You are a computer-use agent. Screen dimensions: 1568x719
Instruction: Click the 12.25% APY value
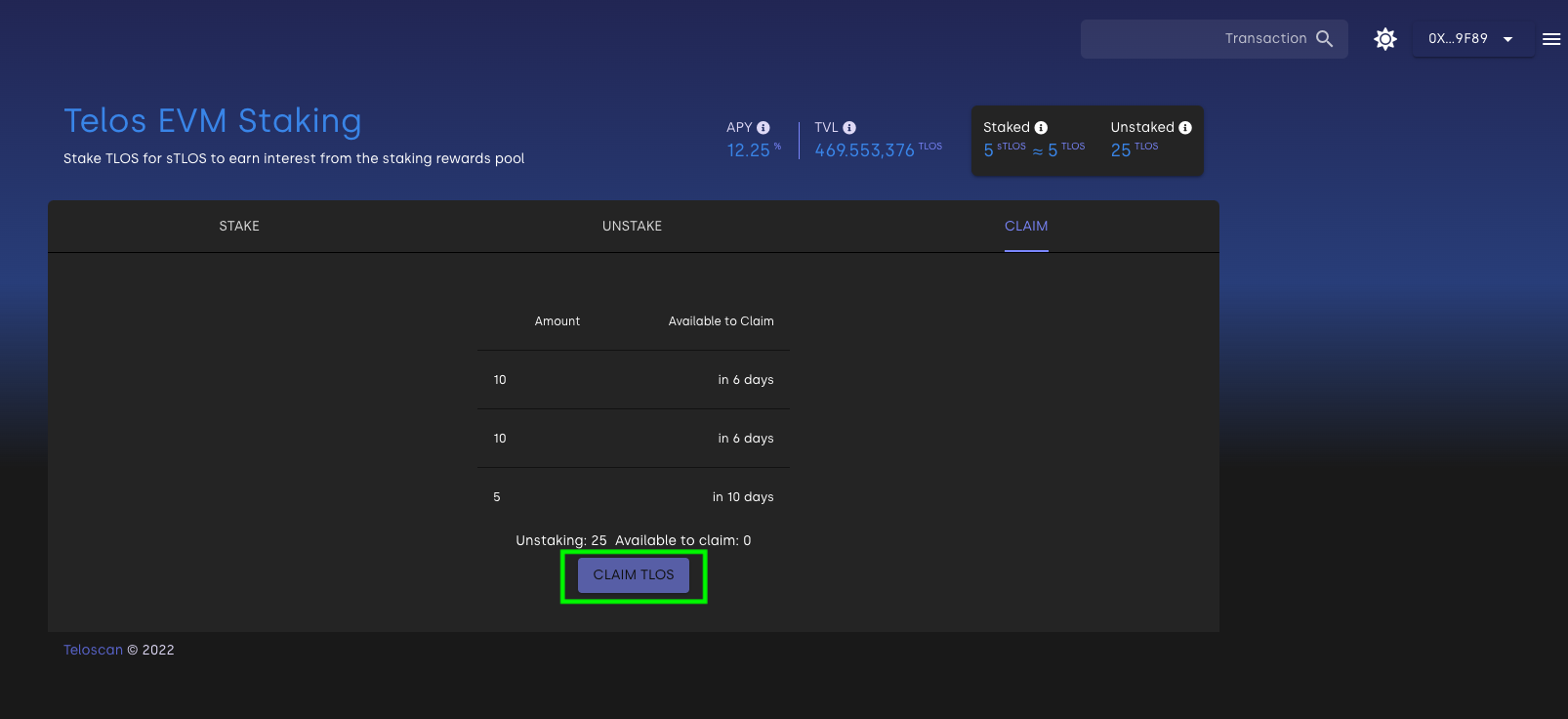[x=750, y=150]
